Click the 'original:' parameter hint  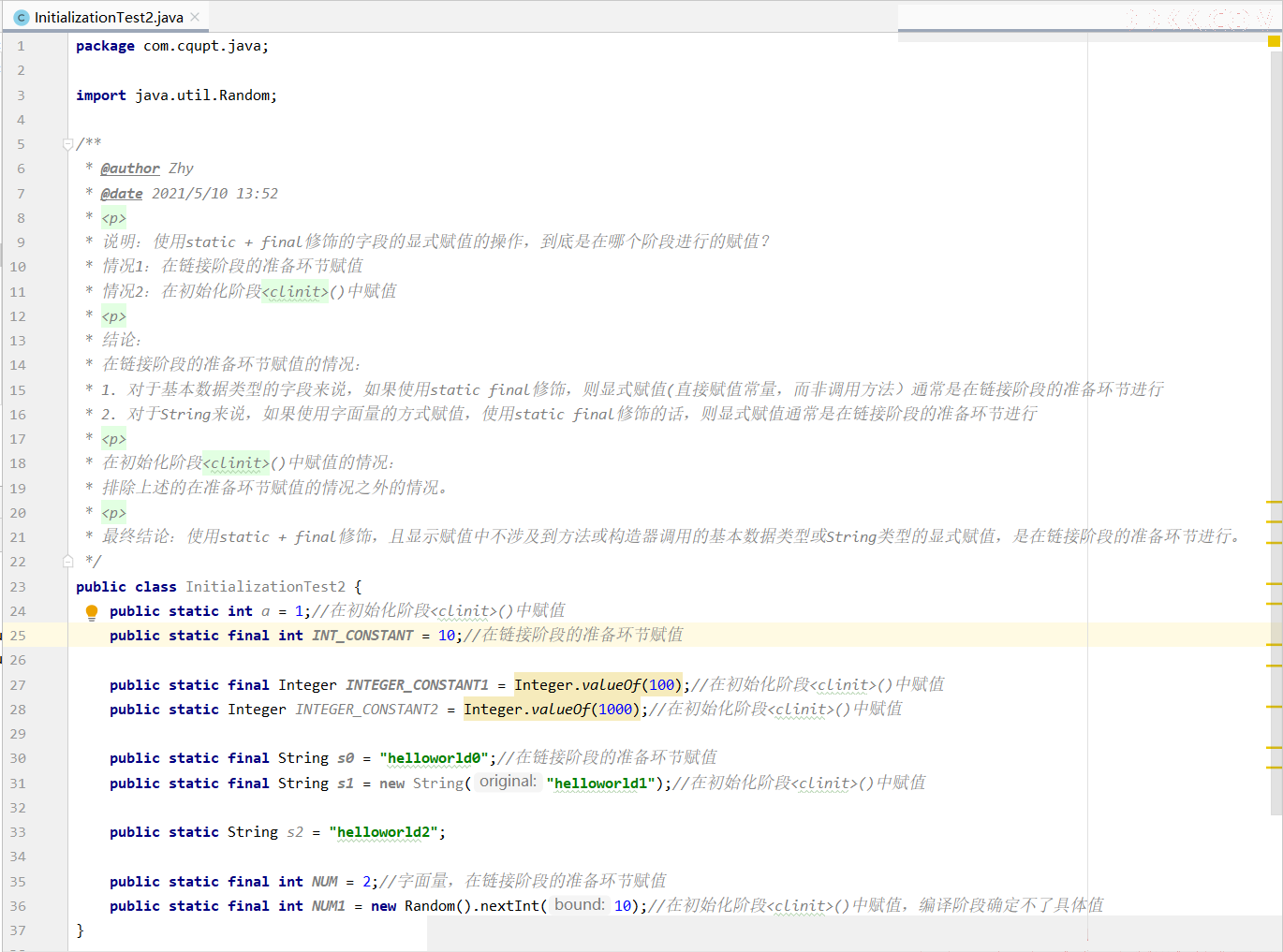click(508, 782)
